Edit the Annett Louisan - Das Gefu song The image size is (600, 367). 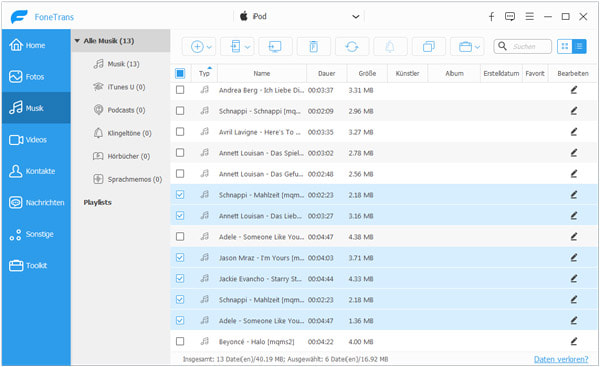click(574, 174)
